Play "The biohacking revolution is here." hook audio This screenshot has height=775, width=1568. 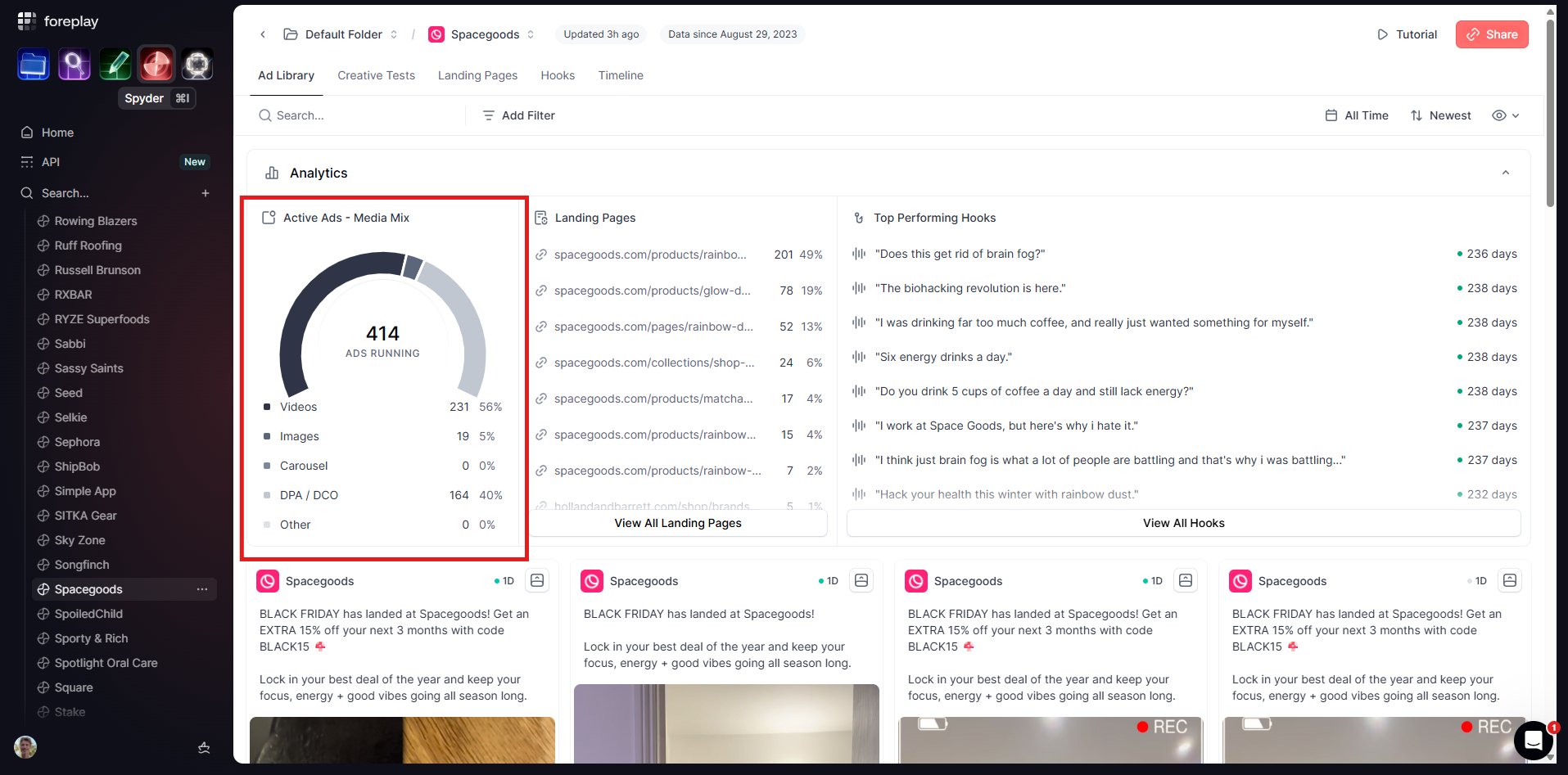click(x=859, y=288)
